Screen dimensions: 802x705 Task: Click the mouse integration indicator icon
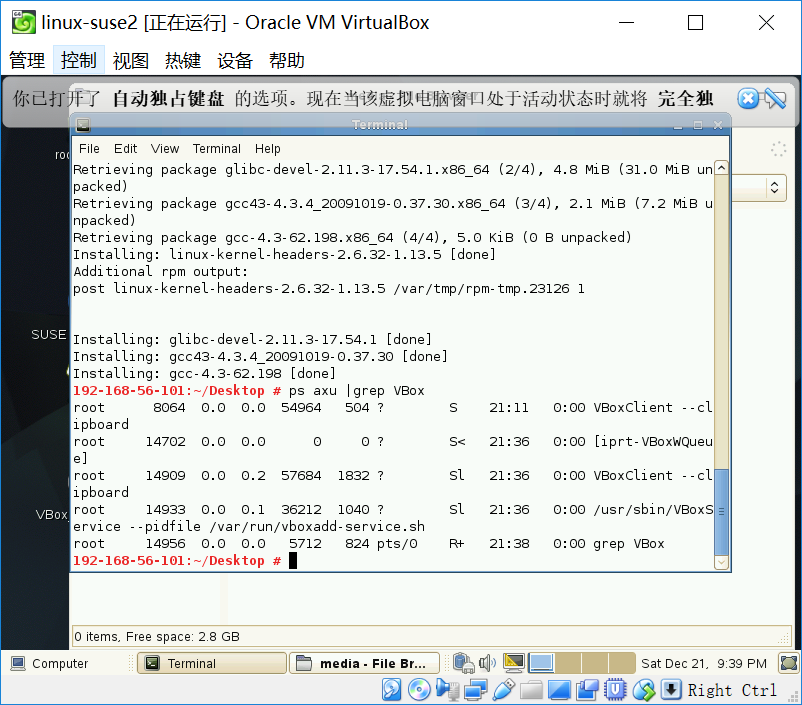[643, 690]
